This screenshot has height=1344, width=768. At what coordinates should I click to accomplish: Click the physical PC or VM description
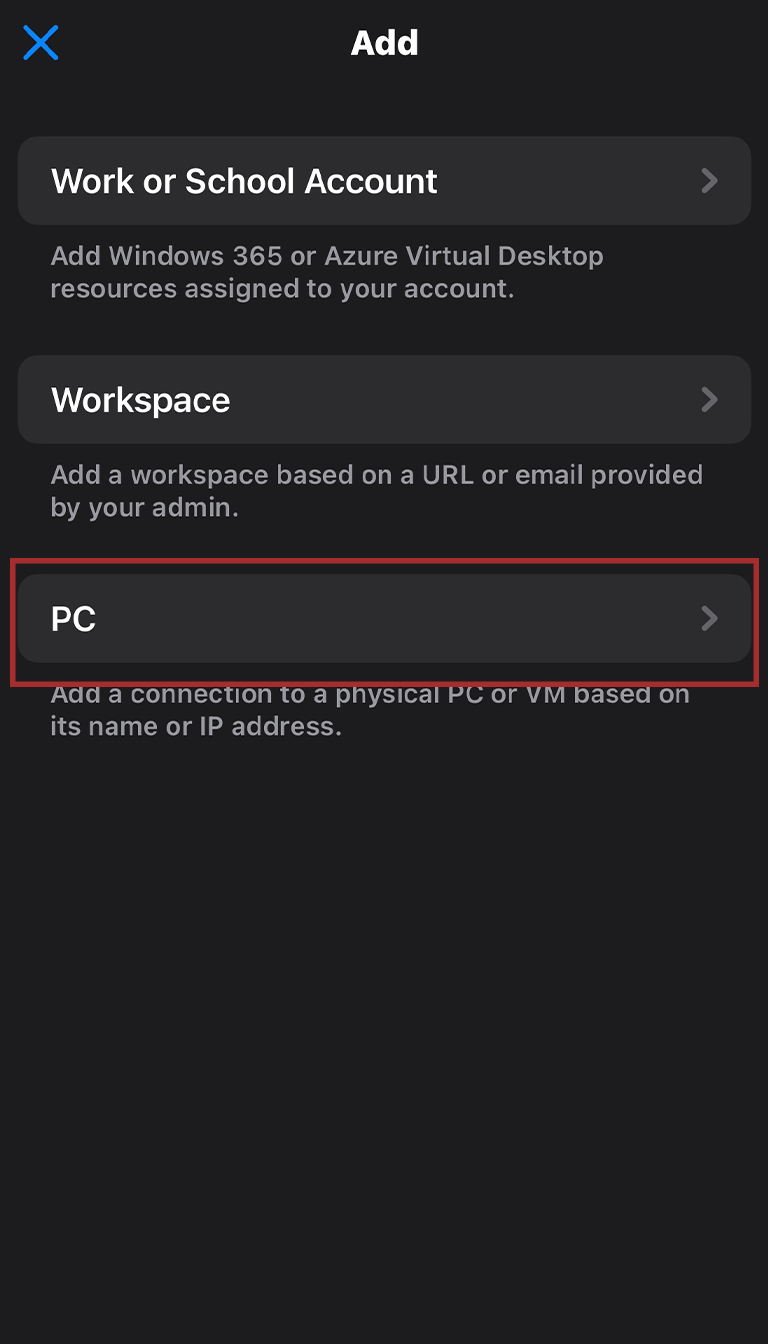point(370,694)
